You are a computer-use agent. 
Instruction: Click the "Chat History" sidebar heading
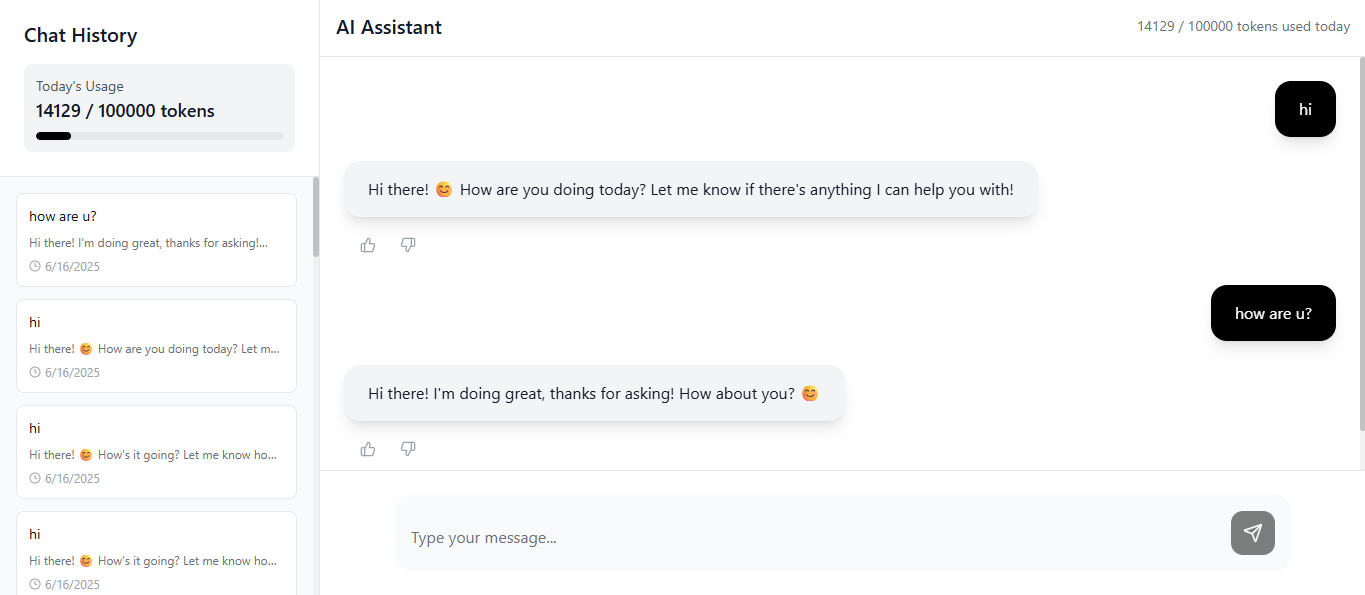click(80, 36)
